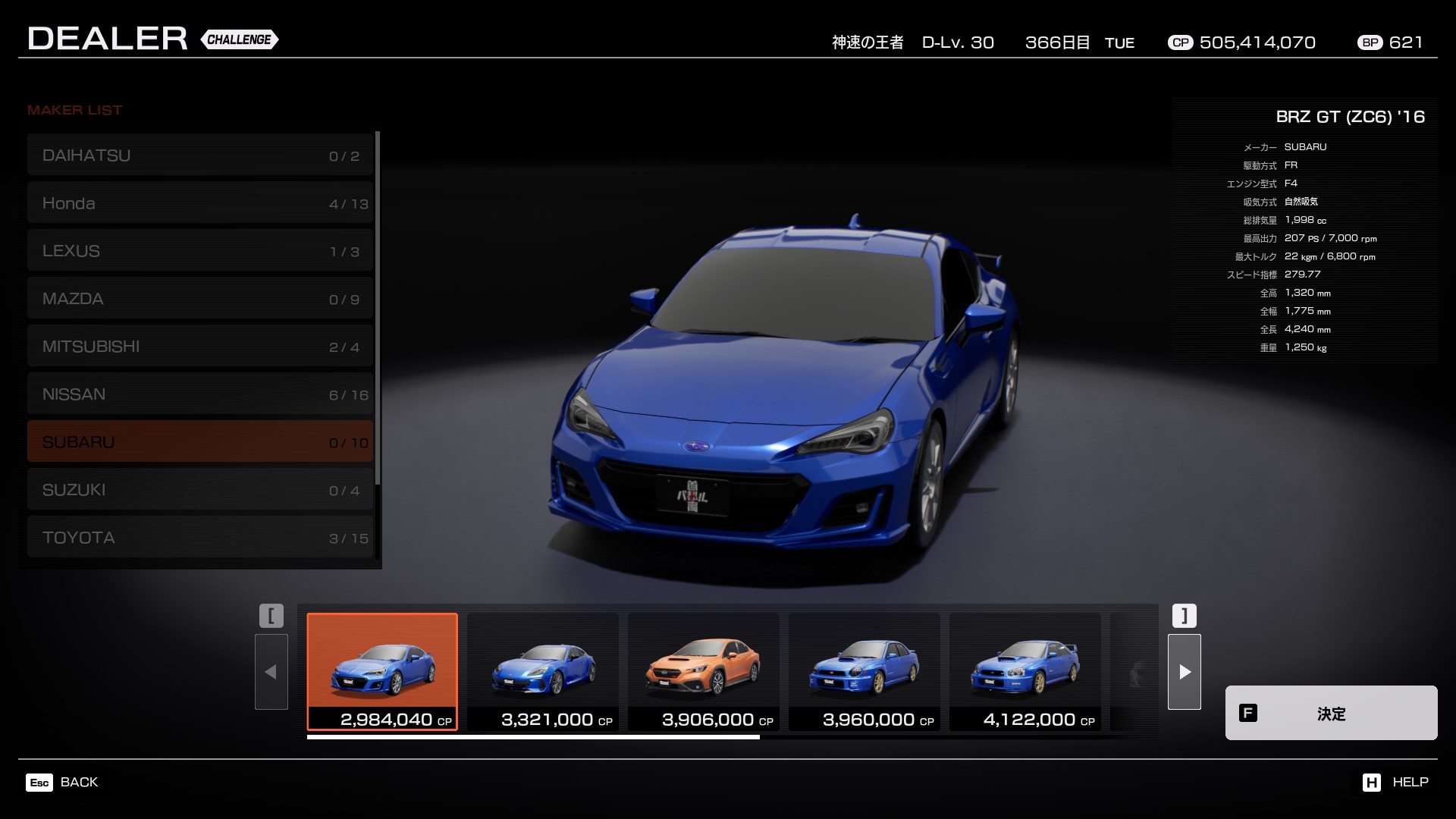Screen dimensions: 1456x819
Task: Click the left arrow carousel button
Action: (x=271, y=672)
